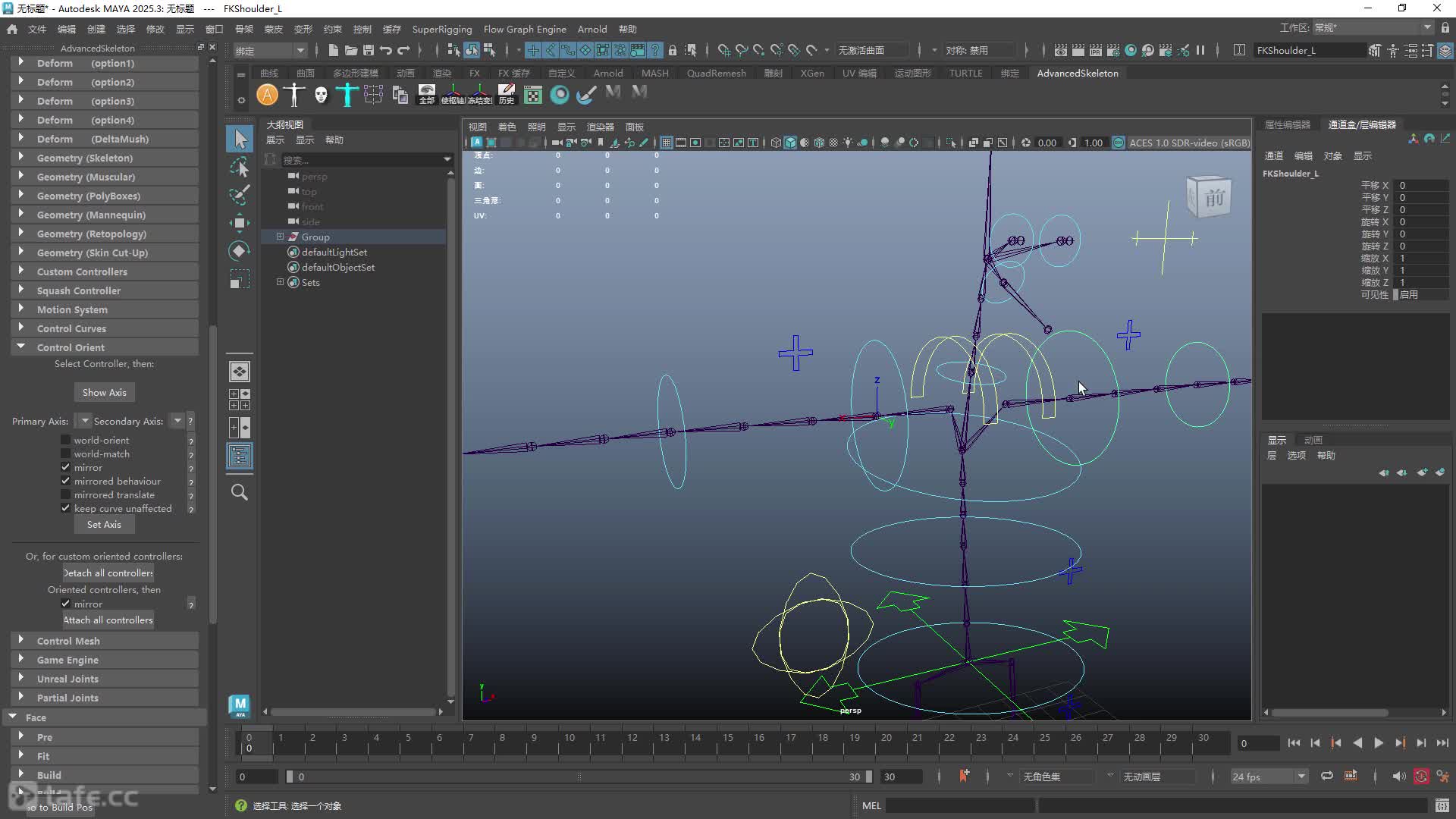The image size is (1456, 819).
Task: Open the search magnifier in toolbox
Action: (x=240, y=492)
